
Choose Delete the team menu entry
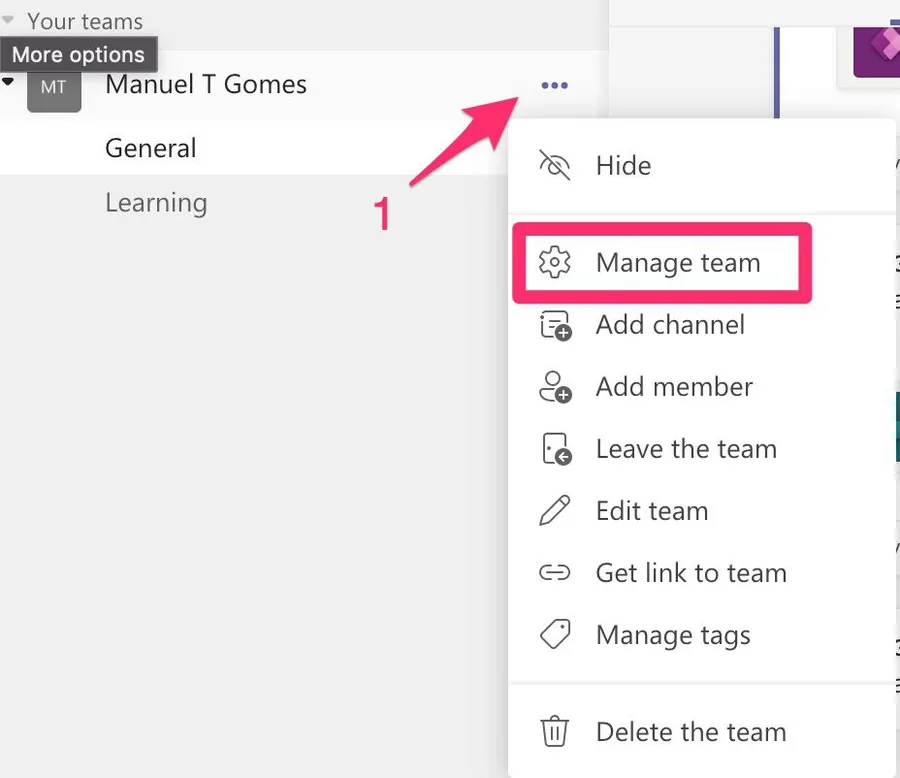[x=691, y=732]
